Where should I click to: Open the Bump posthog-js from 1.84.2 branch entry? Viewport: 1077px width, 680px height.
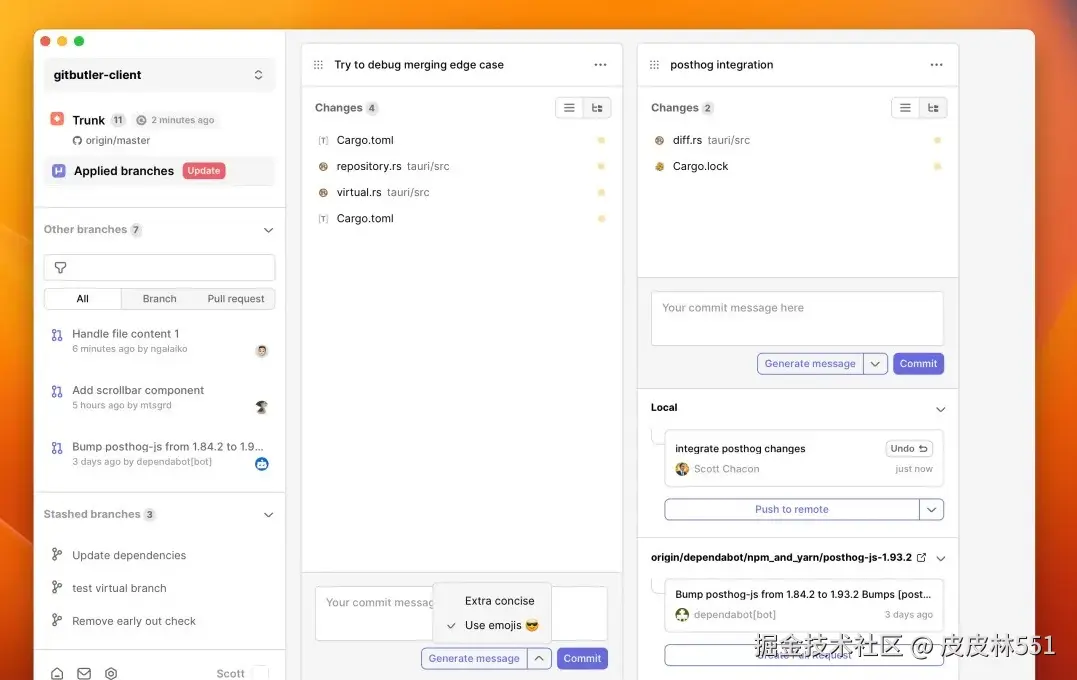click(x=159, y=454)
